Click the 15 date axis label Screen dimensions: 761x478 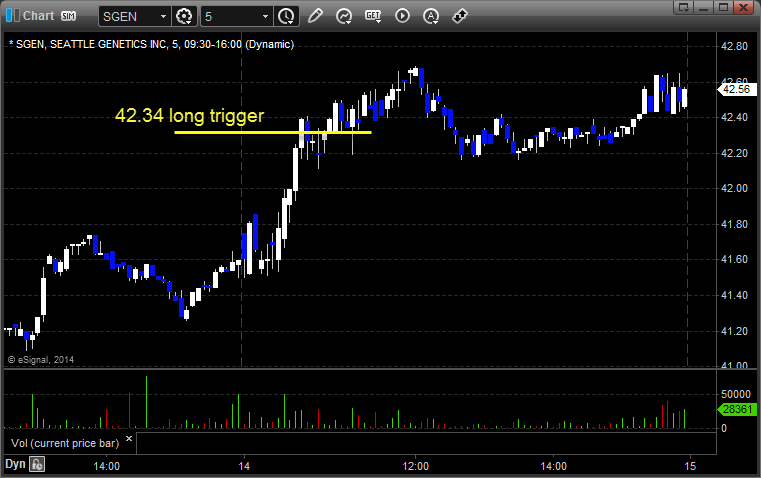[690, 466]
